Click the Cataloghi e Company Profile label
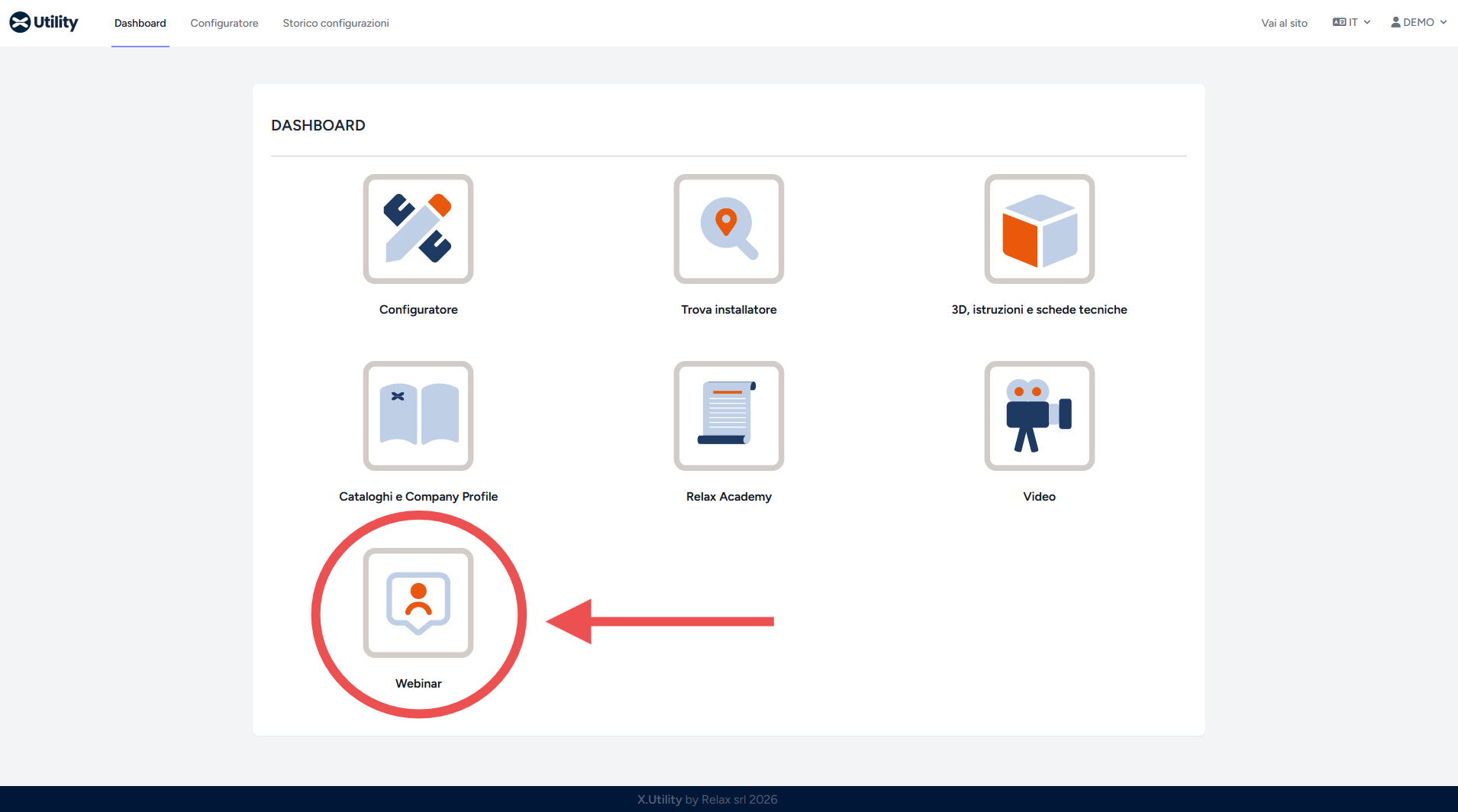 (418, 497)
